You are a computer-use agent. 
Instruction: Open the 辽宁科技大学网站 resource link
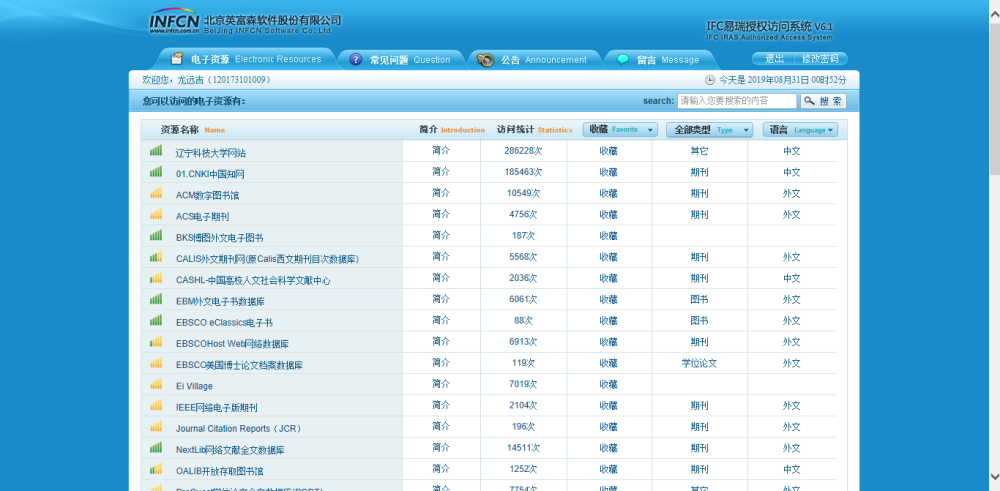(210, 153)
